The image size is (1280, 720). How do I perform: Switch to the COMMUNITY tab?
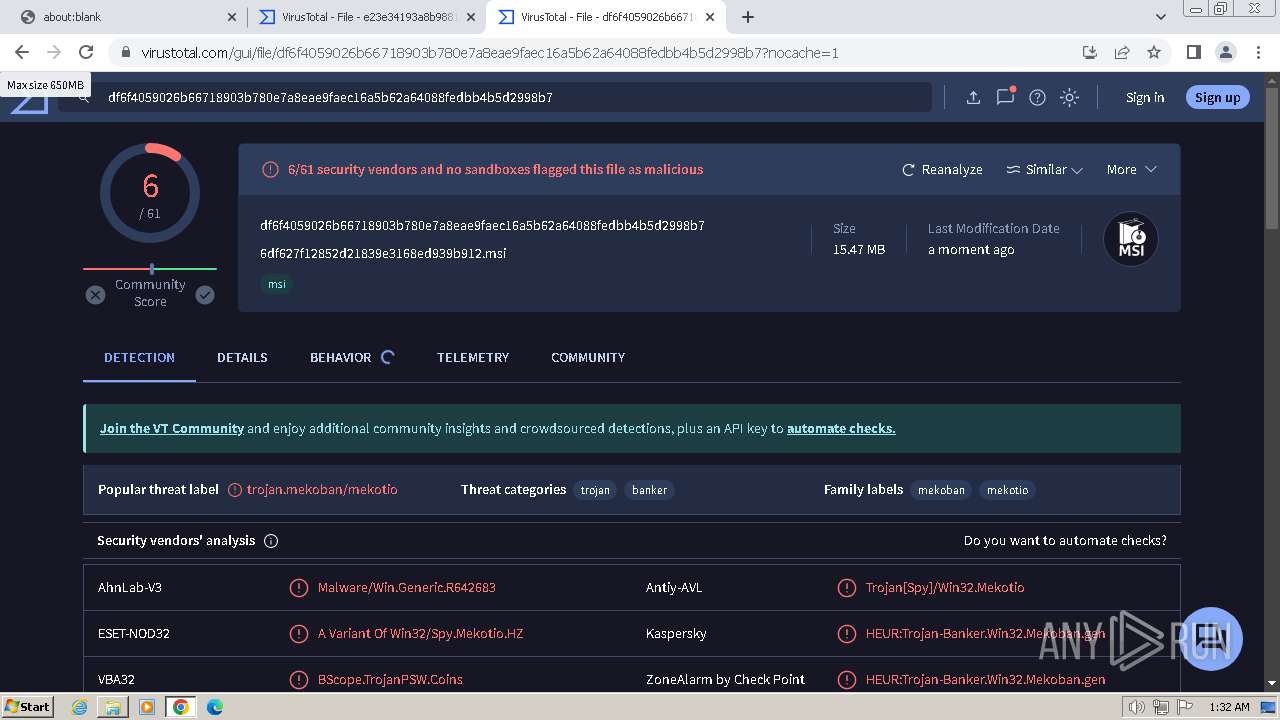588,358
